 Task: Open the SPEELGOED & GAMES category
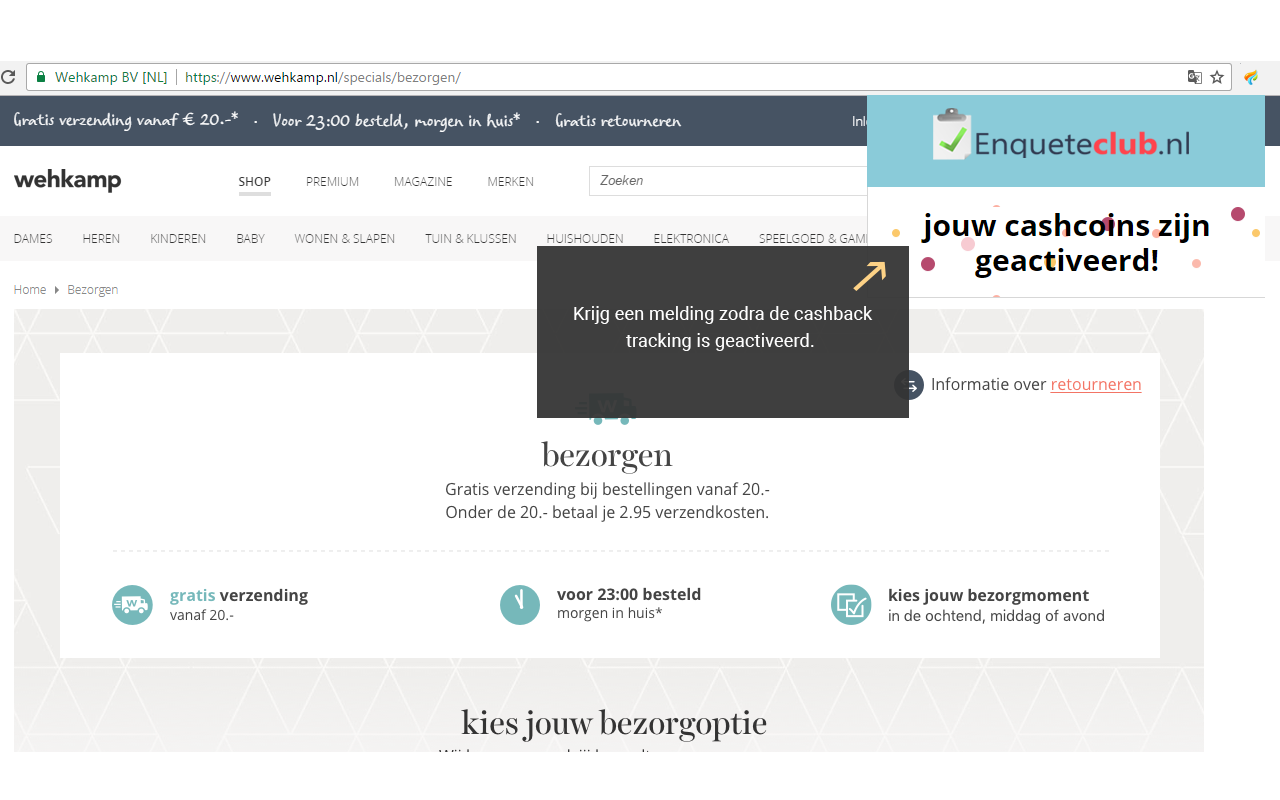(x=813, y=239)
